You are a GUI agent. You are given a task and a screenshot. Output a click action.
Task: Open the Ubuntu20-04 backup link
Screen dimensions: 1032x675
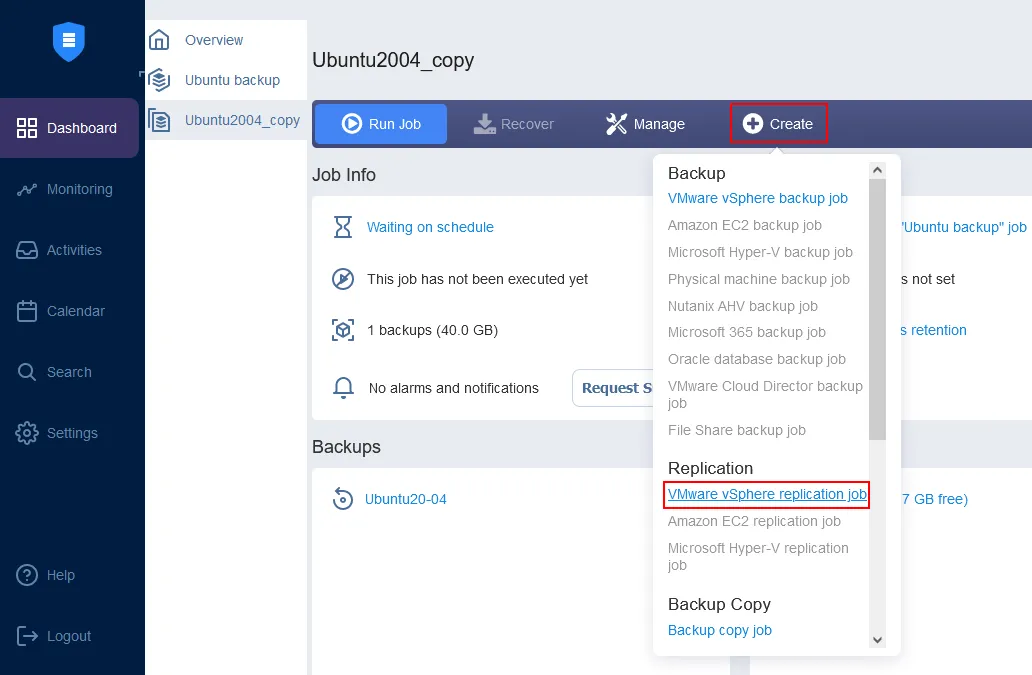[x=405, y=499]
